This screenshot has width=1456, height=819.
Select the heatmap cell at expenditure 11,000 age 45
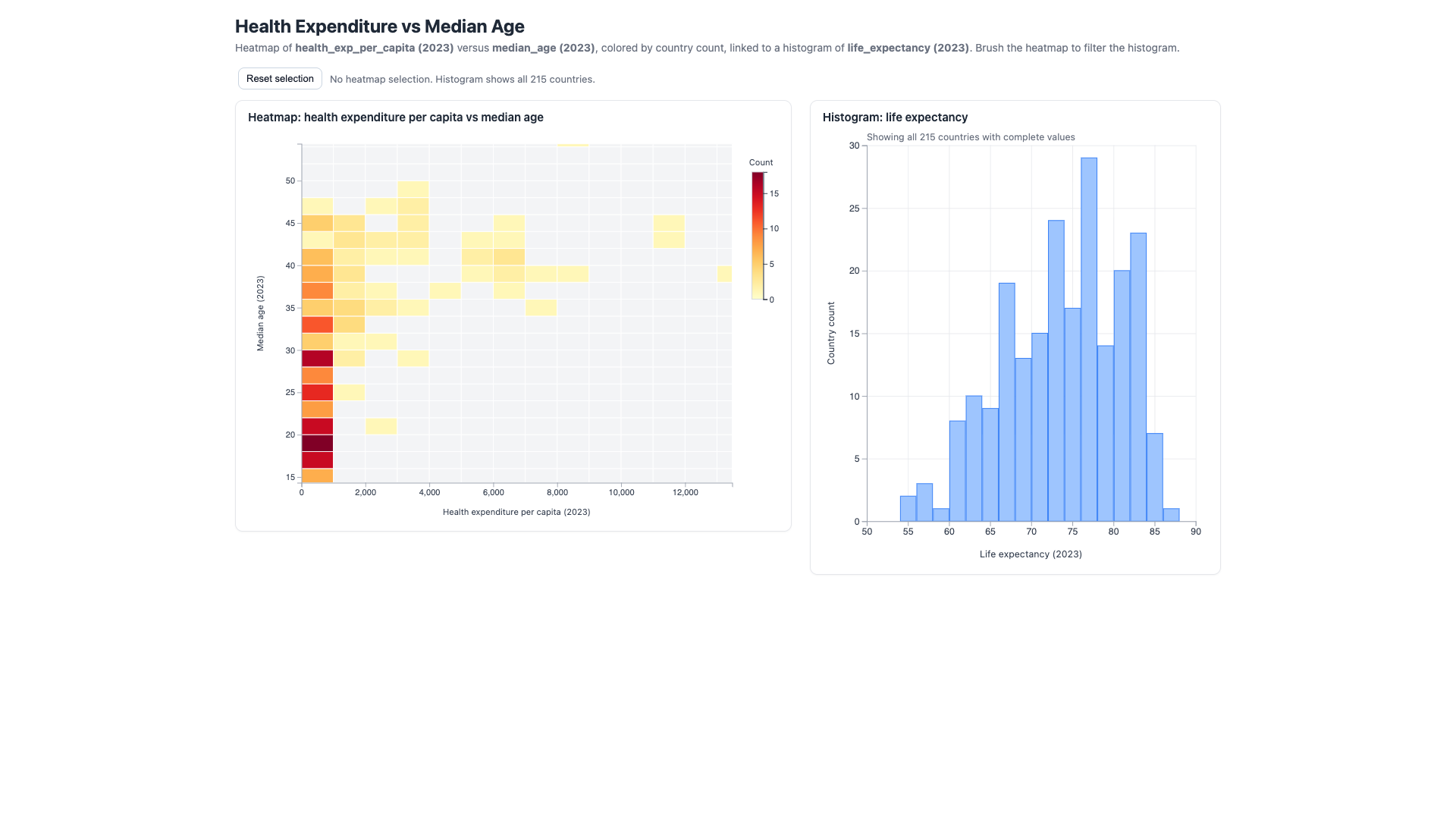click(x=669, y=223)
